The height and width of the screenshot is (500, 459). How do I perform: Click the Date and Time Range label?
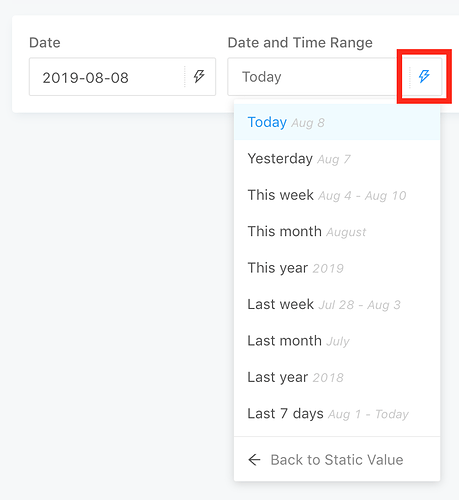[300, 43]
